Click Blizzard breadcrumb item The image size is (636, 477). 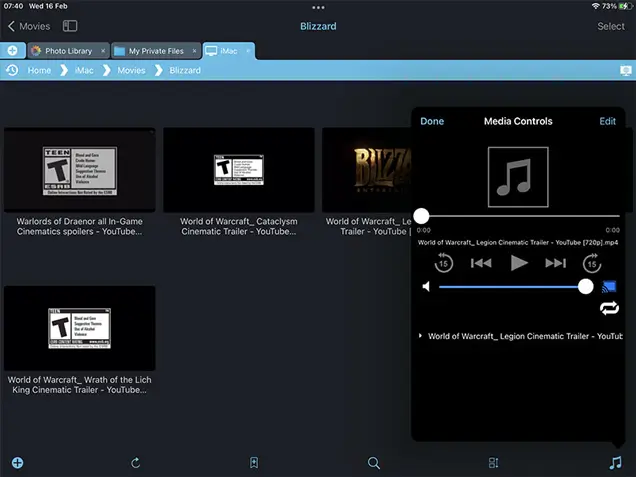tap(185, 71)
